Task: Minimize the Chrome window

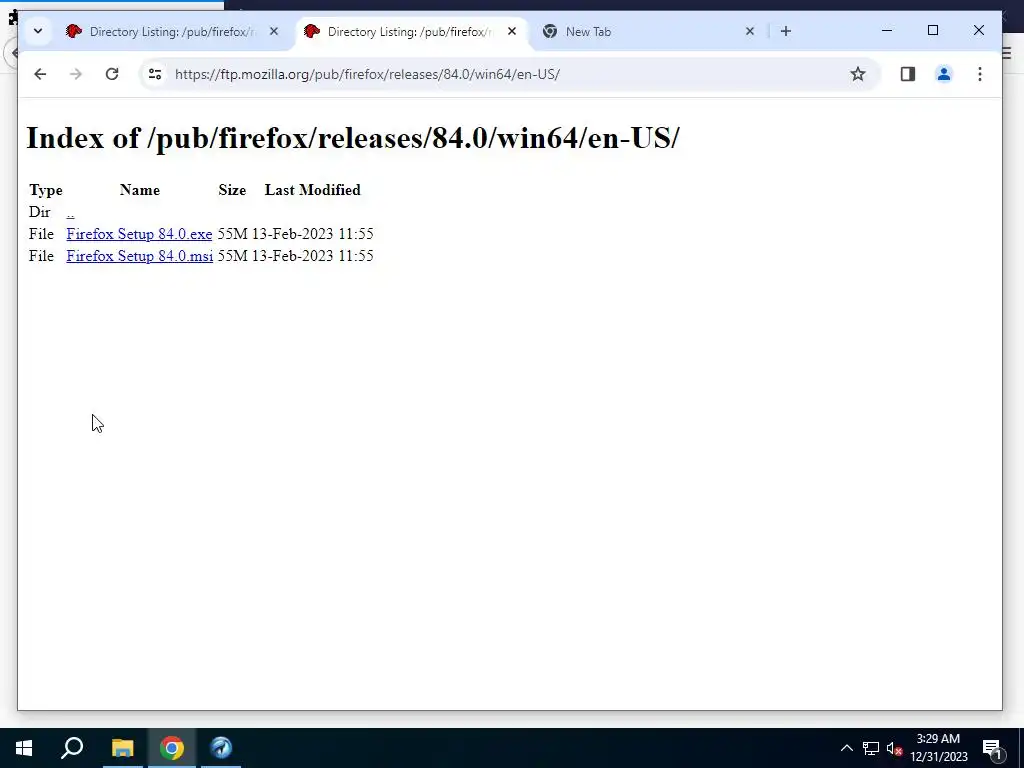Action: tap(887, 30)
